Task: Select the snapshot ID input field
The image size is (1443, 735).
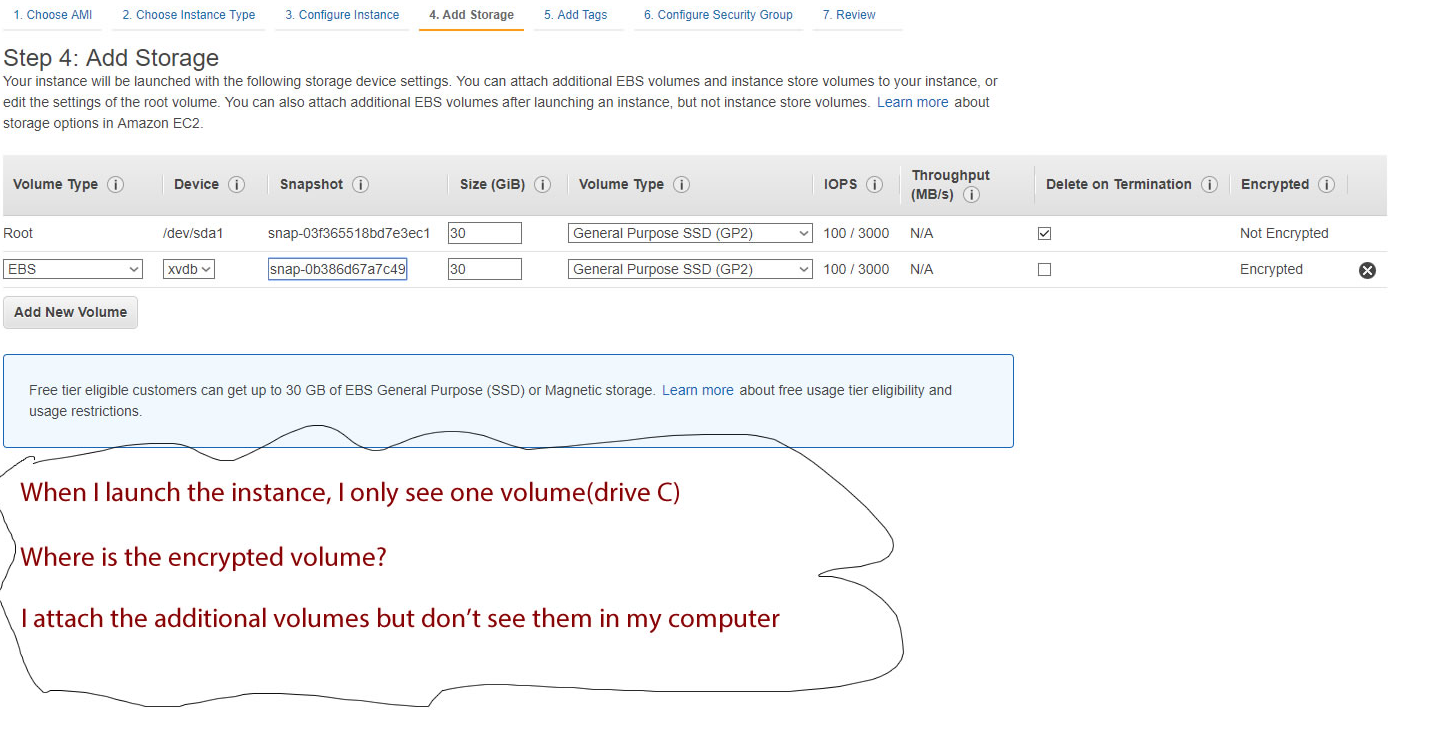Action: 337,268
